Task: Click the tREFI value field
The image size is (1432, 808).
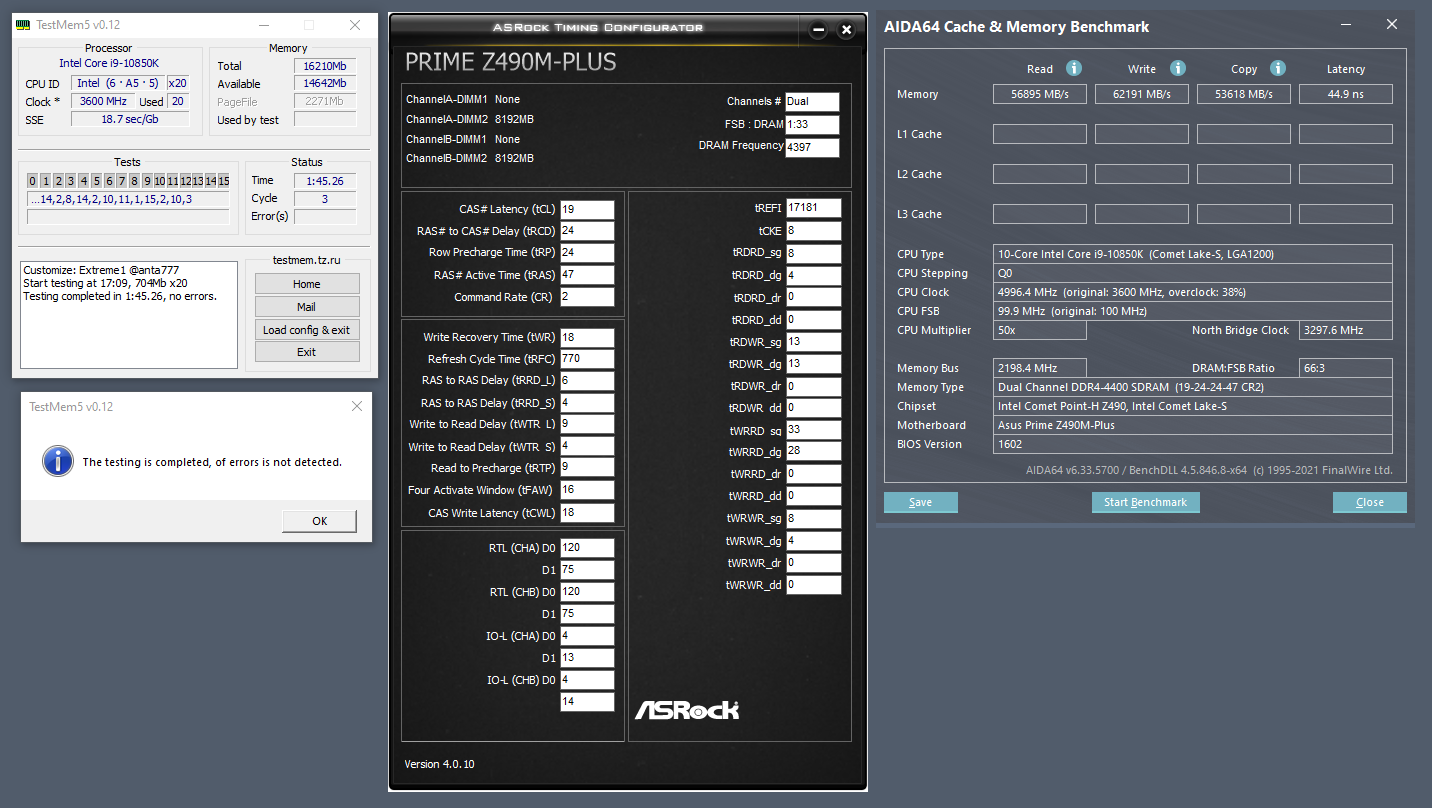Action: [814, 208]
